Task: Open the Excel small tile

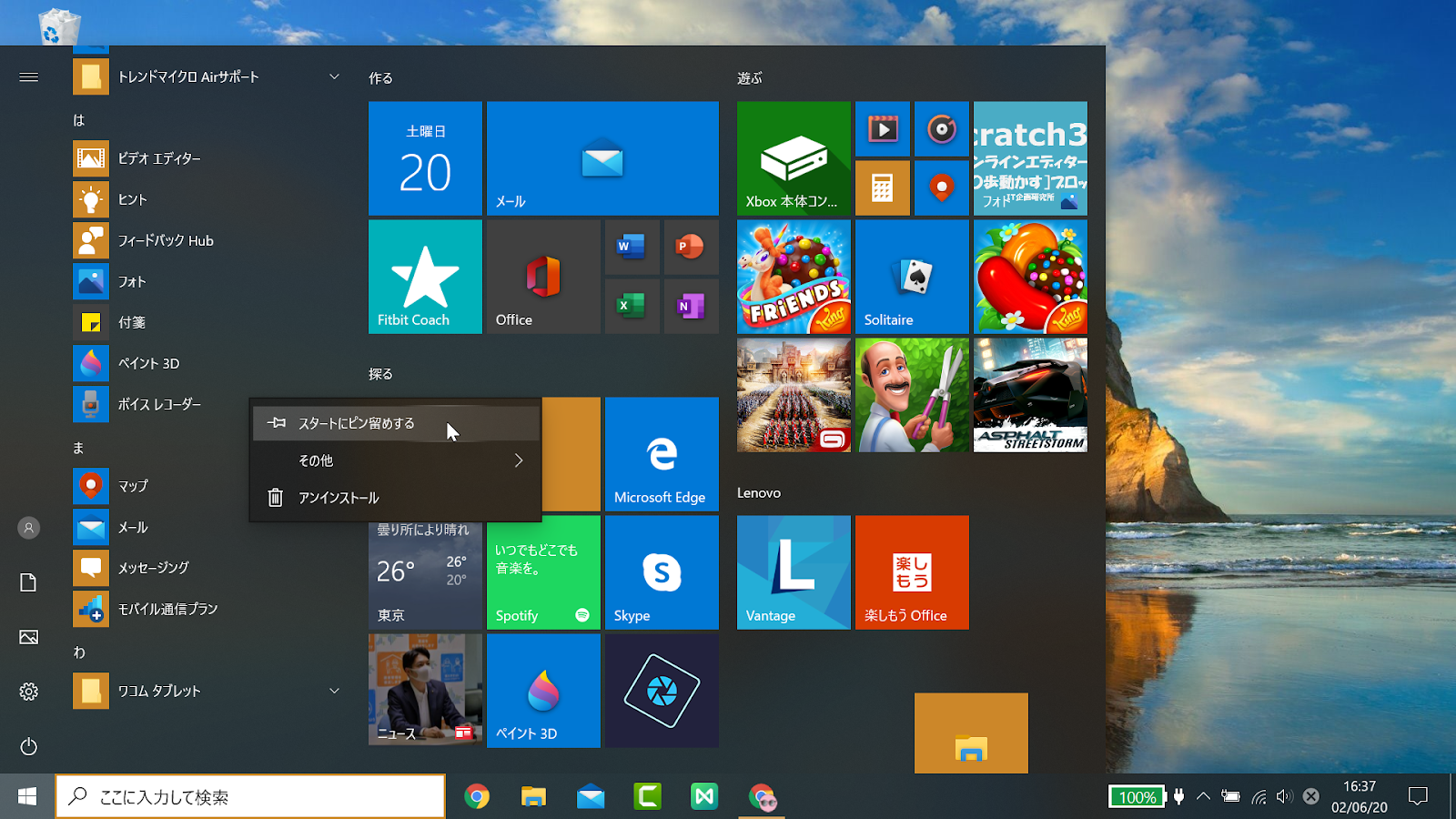Action: coord(632,306)
